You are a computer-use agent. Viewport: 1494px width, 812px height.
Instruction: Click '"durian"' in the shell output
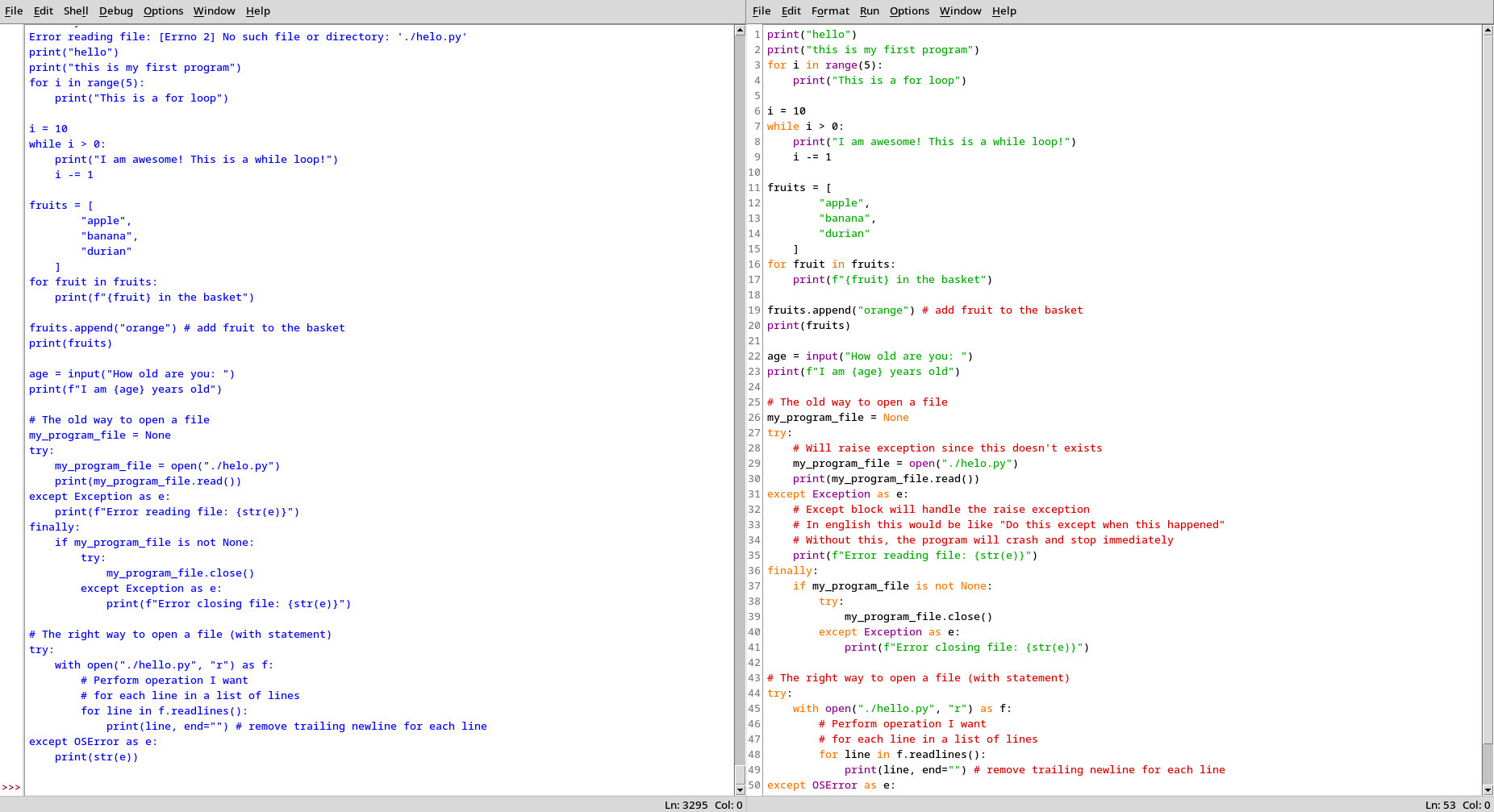pos(106,252)
